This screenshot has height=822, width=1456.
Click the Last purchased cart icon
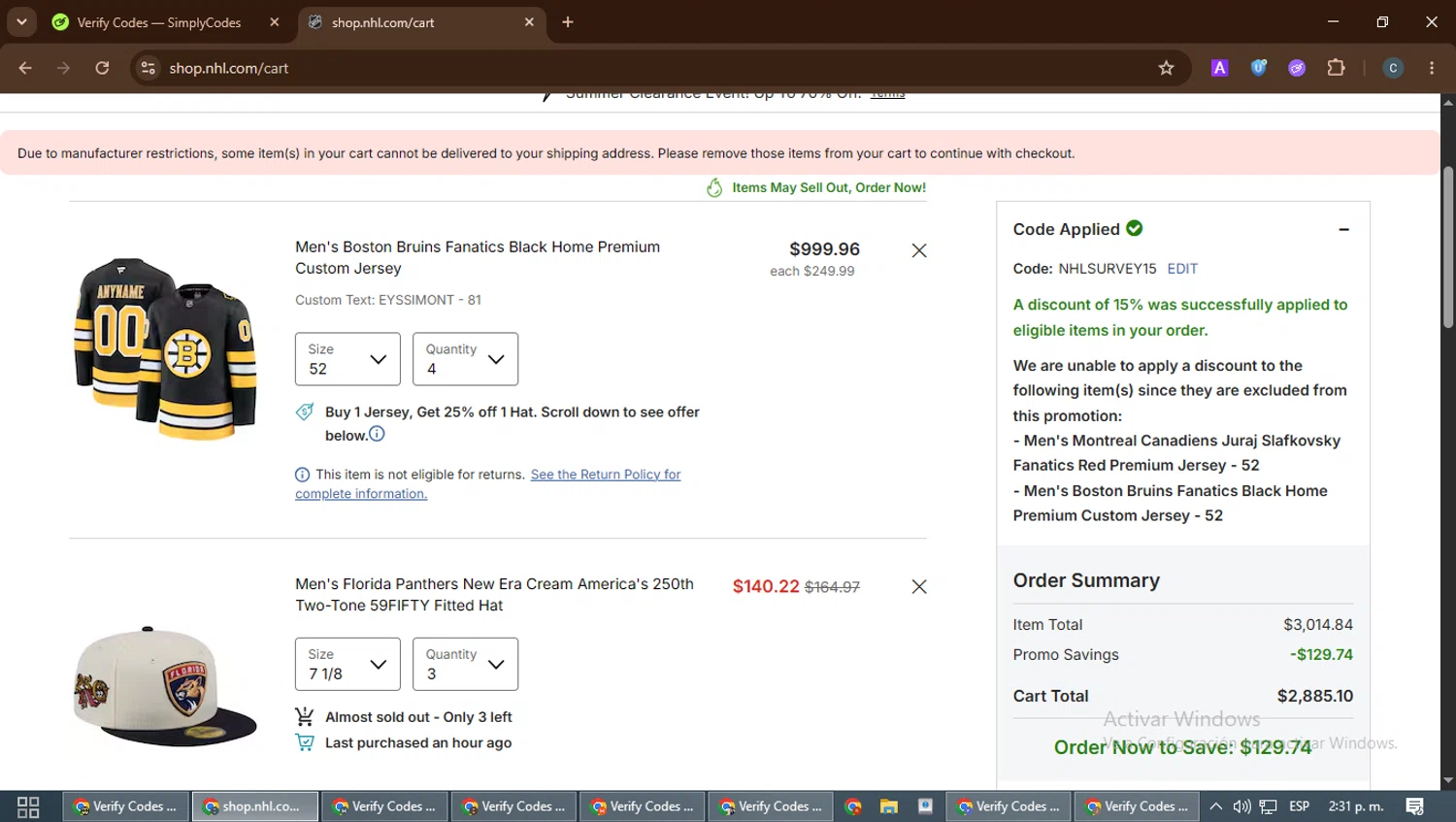pyautogui.click(x=305, y=742)
